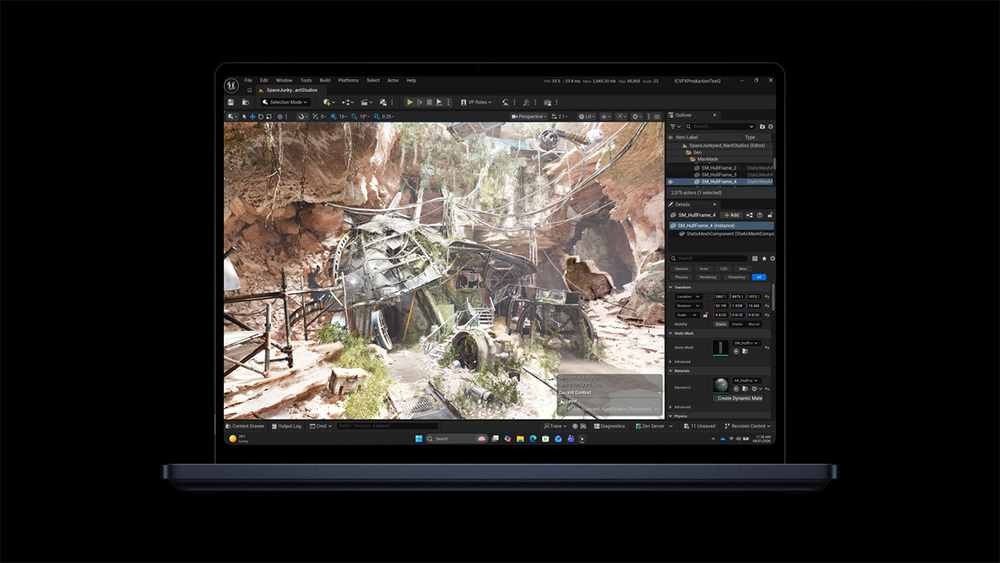Toggle the Details panel lock icon

click(x=770, y=215)
